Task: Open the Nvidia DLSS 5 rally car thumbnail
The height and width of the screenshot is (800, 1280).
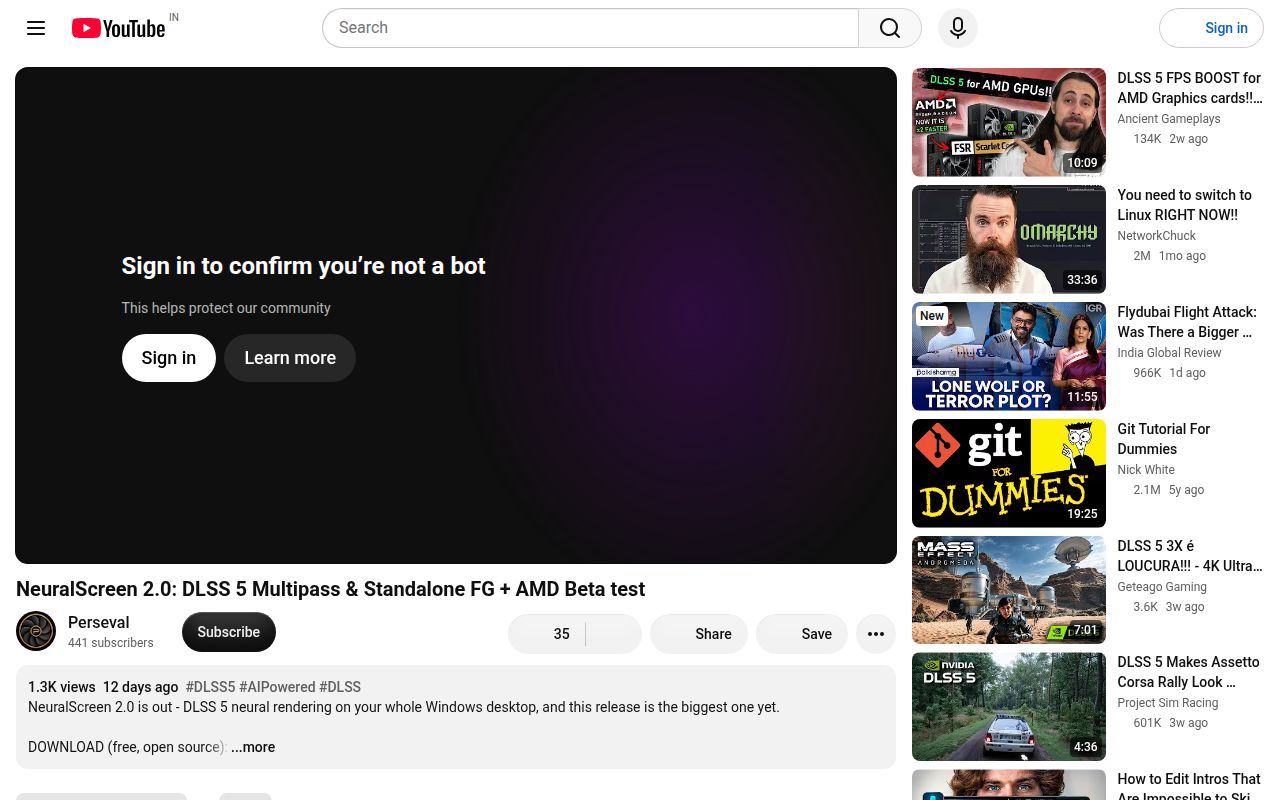Action: point(1009,707)
